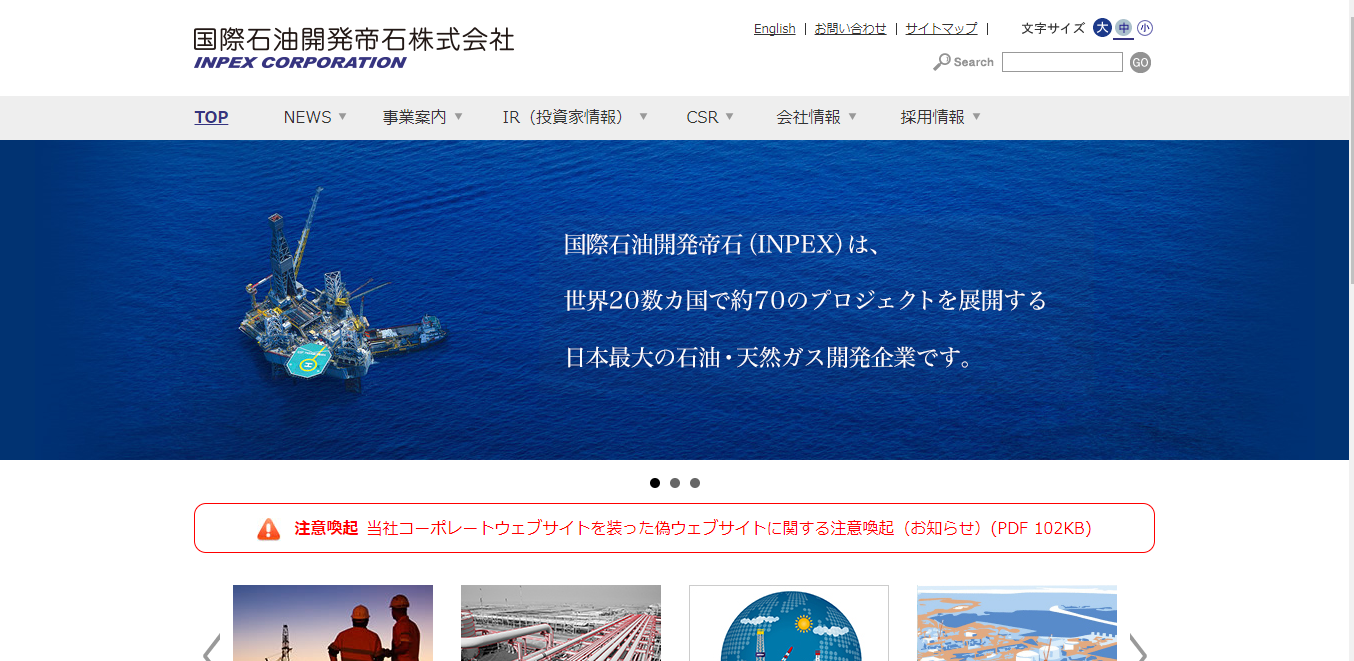Click the carousel previous arrow
Viewport: 1354px width, 661px height.
(x=210, y=648)
